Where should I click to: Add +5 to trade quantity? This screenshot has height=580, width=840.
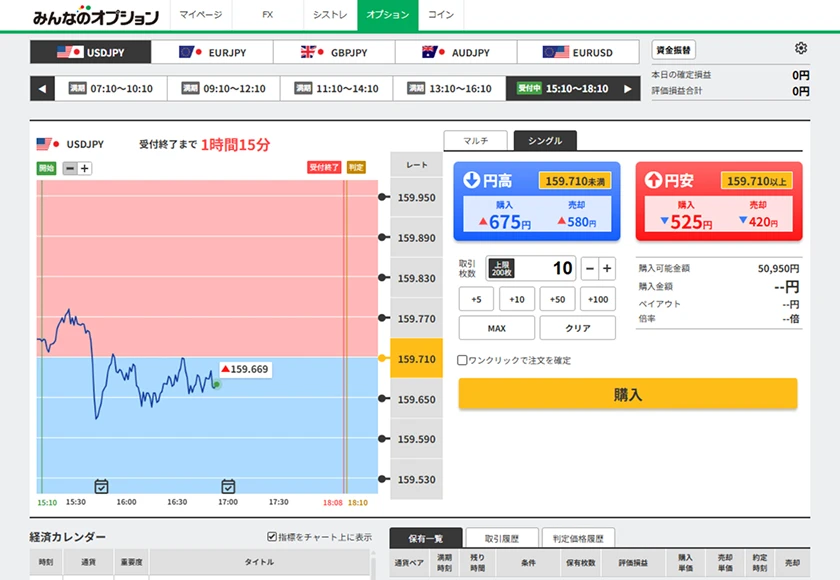[x=476, y=299]
